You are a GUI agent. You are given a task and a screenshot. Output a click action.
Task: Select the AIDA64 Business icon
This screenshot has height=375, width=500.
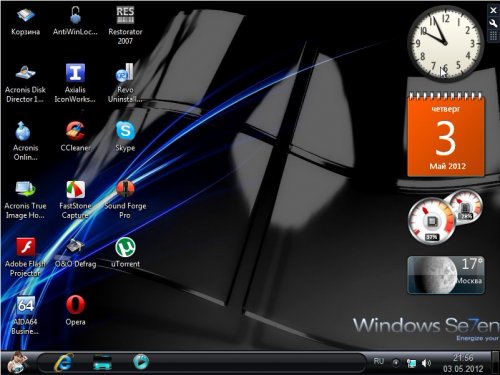point(25,315)
